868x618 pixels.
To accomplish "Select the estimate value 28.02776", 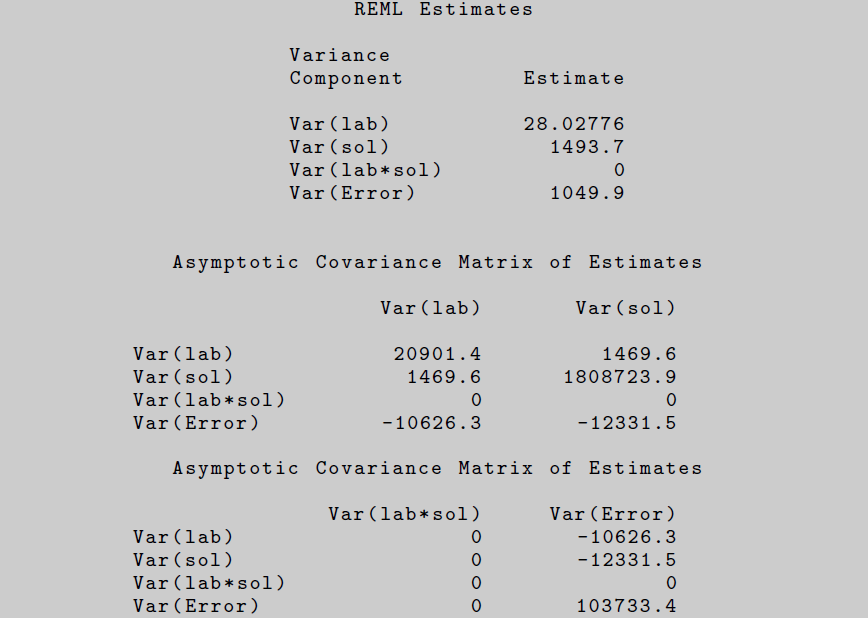I will [x=574, y=124].
